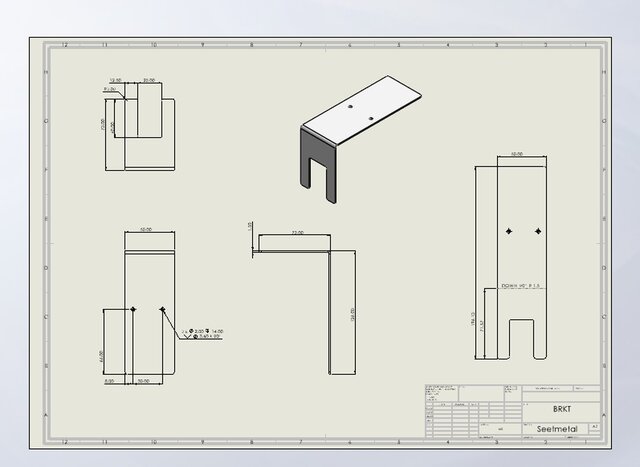Click the sheet size cell beside Seetmetal
This screenshot has height=467, width=640.
click(x=595, y=427)
